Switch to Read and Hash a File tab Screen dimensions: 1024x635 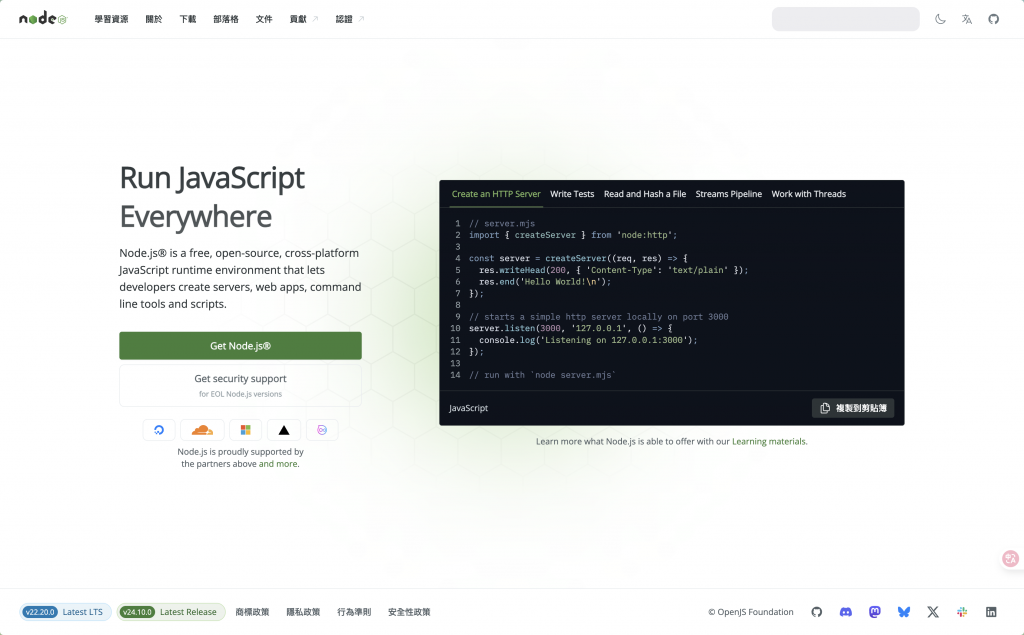[x=645, y=194]
